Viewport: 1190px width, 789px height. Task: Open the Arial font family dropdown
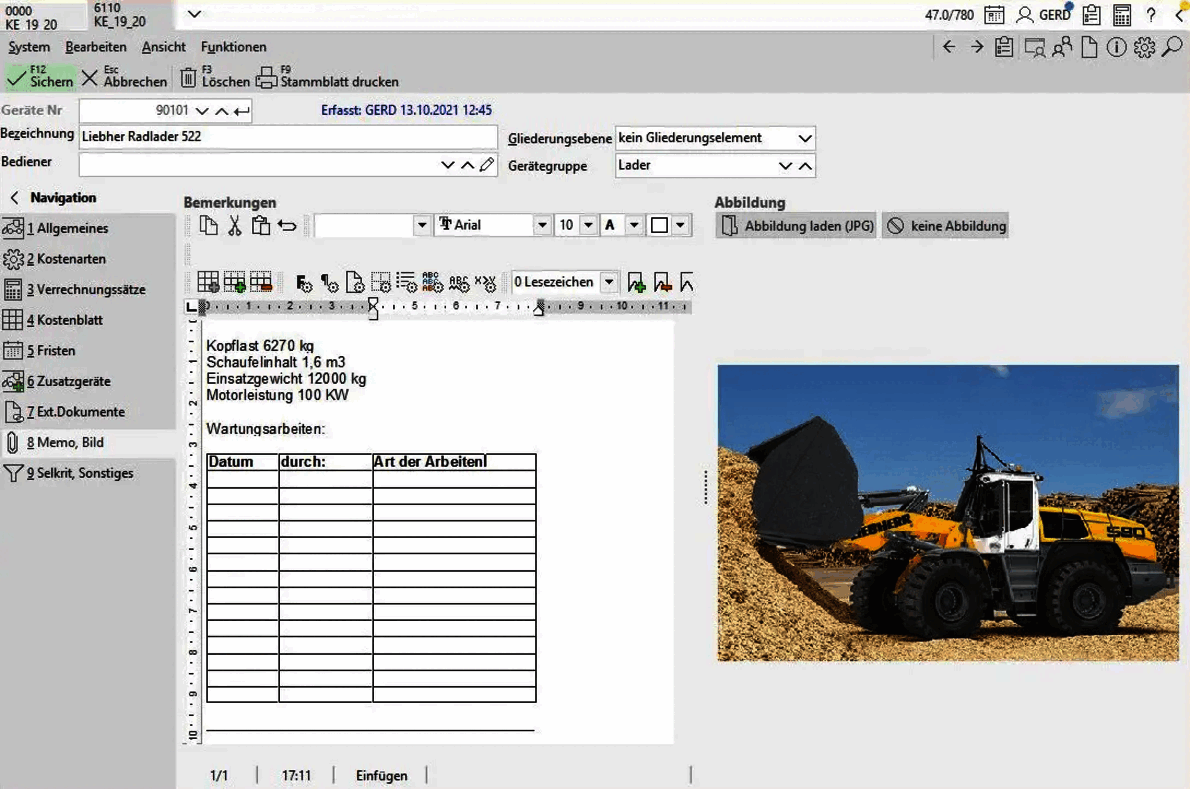point(542,226)
